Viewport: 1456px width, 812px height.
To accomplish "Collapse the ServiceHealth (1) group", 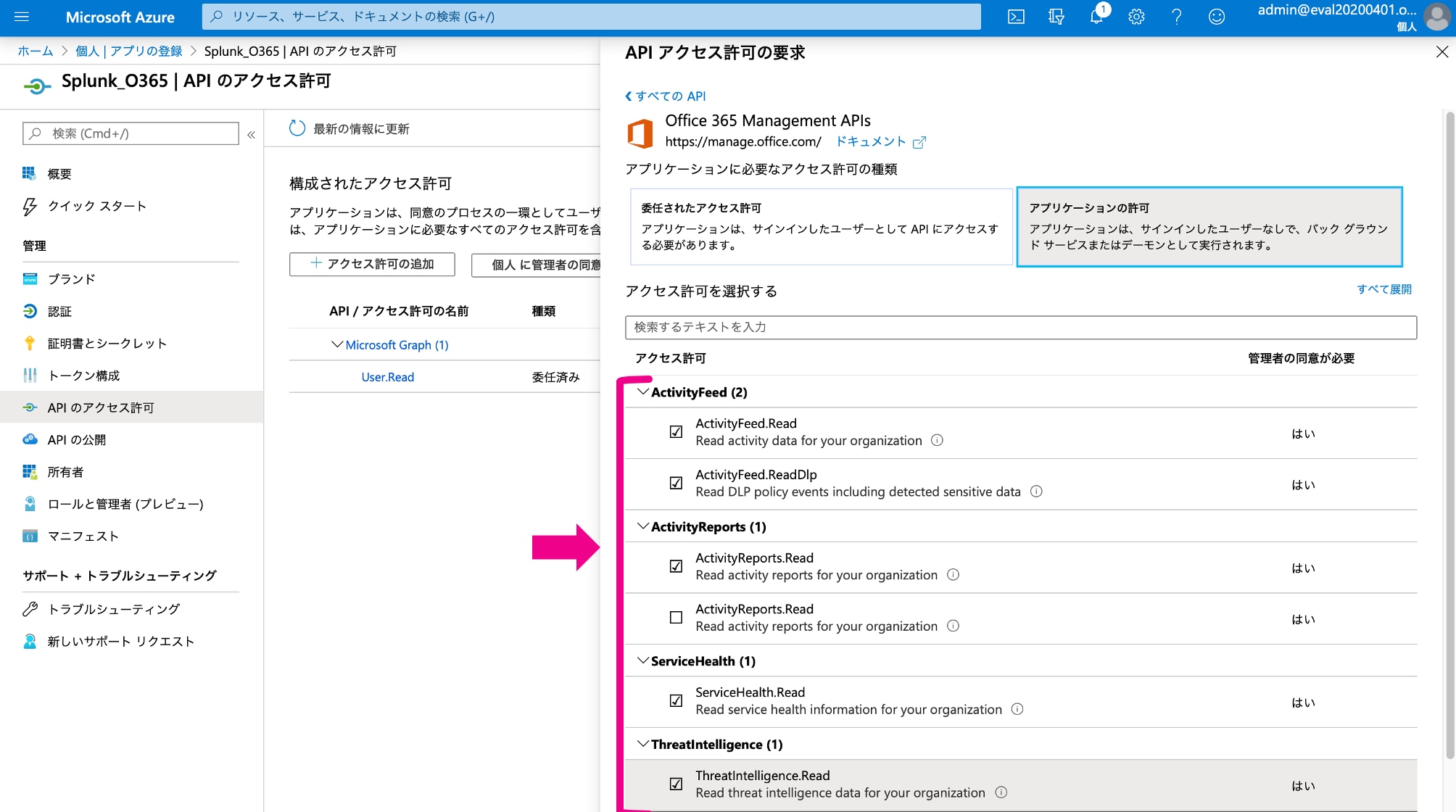I will click(642, 660).
